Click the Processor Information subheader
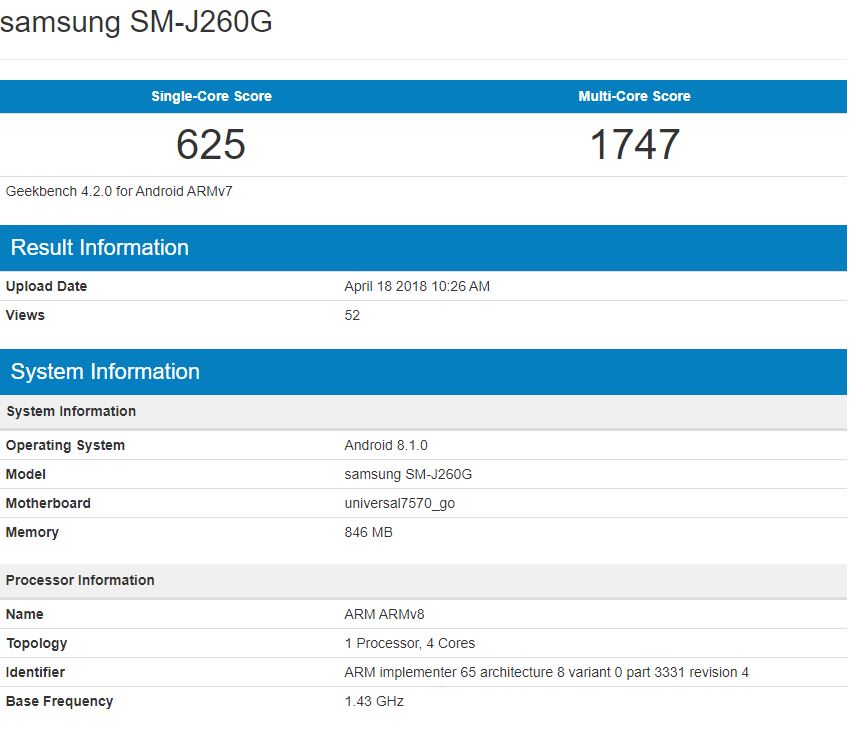Image resolution: width=849 pixels, height=735 pixels. [80, 580]
